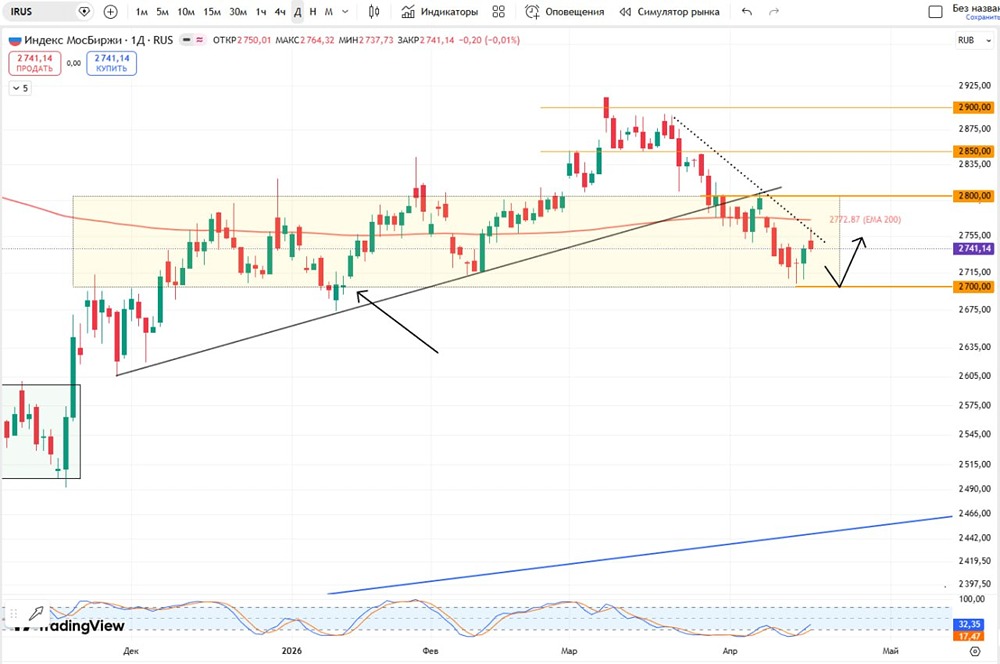This screenshot has height=664, width=1000.
Task: Click the blue 32,35 oscillator value label
Action: click(968, 624)
